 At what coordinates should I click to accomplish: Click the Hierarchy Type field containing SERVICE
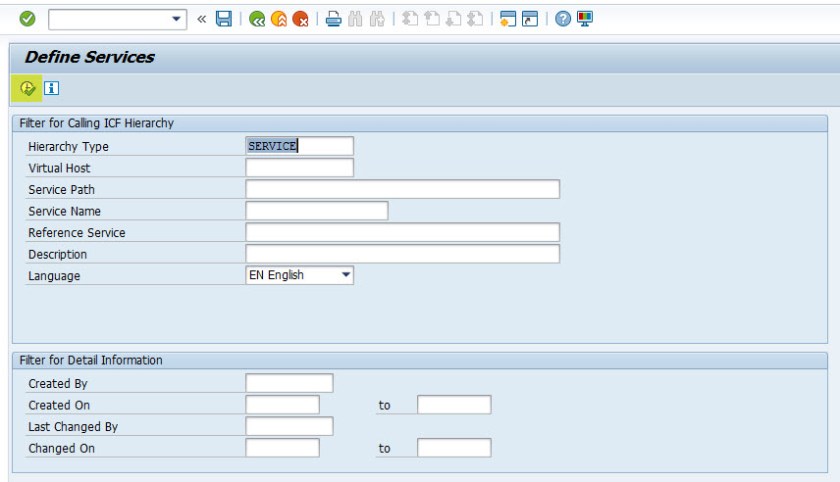(x=299, y=146)
